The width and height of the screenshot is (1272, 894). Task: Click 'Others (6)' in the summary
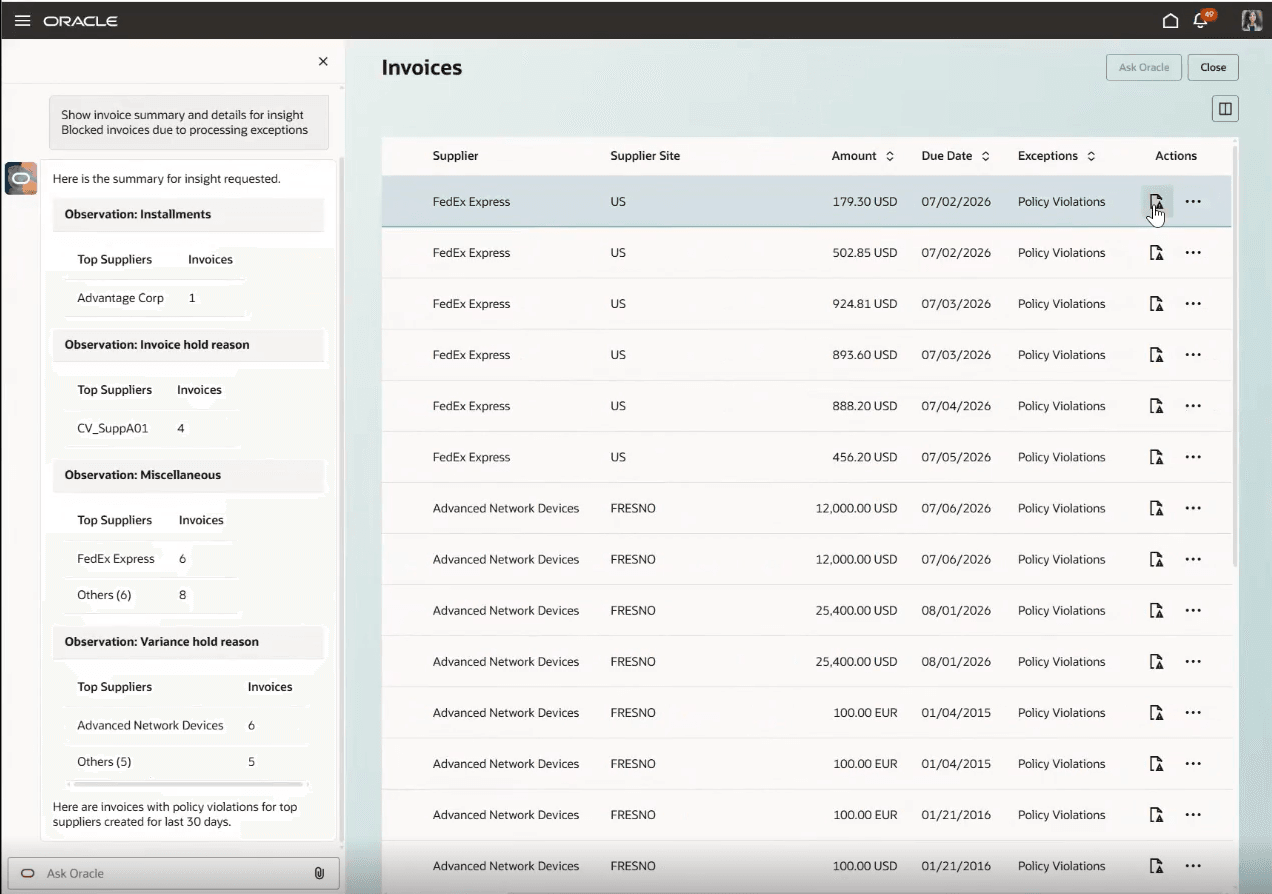click(104, 595)
